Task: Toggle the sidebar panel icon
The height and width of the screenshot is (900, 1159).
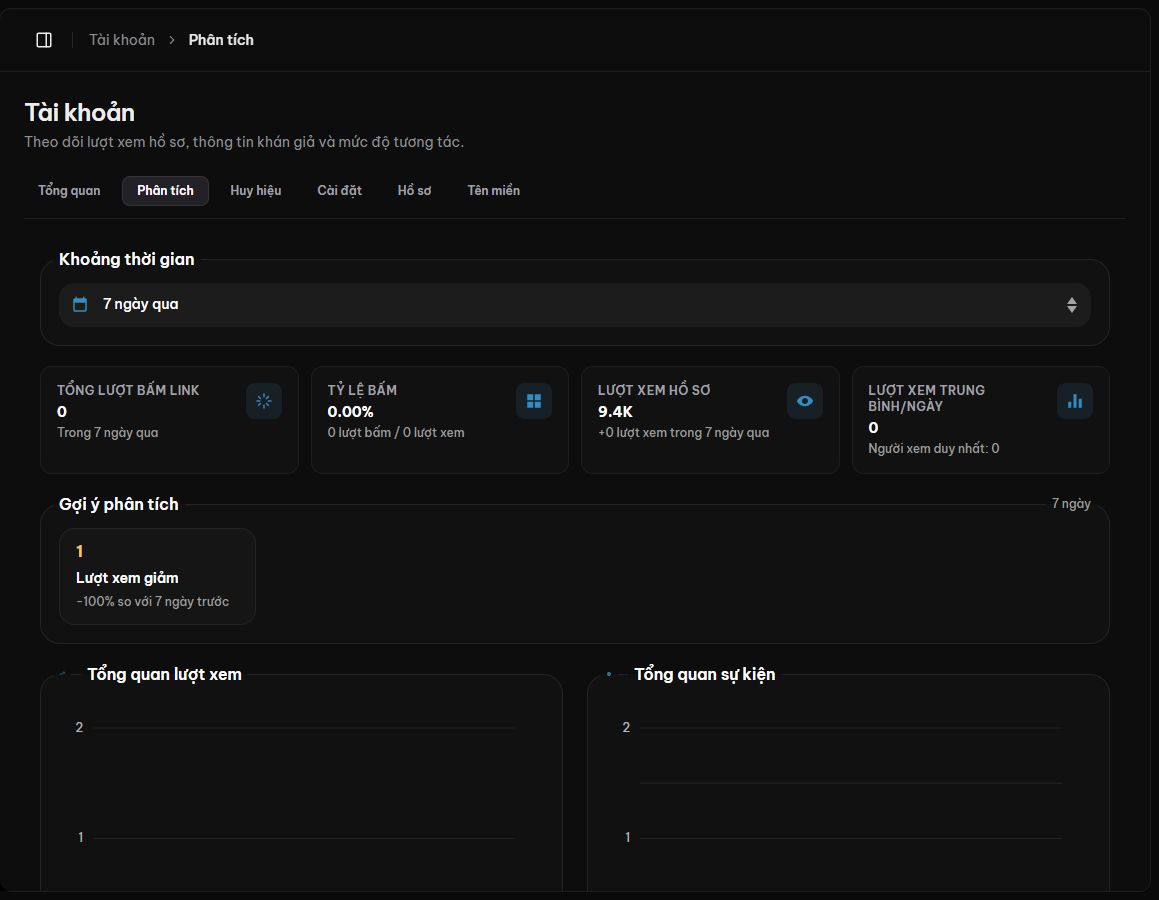Action: point(44,40)
